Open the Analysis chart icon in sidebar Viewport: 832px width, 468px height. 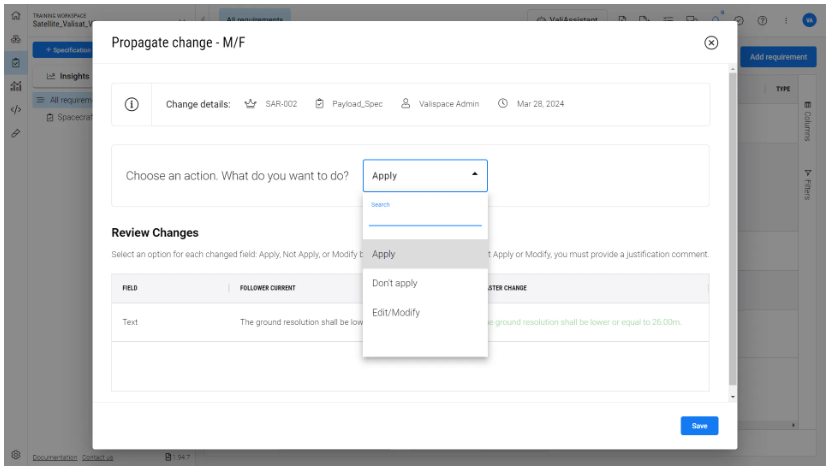click(16, 86)
